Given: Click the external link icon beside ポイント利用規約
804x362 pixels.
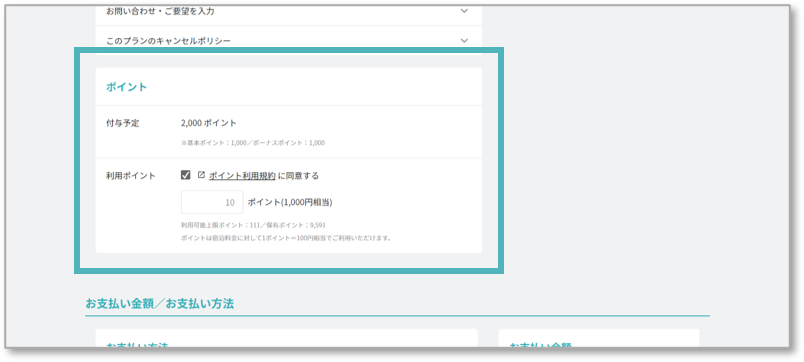Looking at the screenshot, I should point(201,175).
